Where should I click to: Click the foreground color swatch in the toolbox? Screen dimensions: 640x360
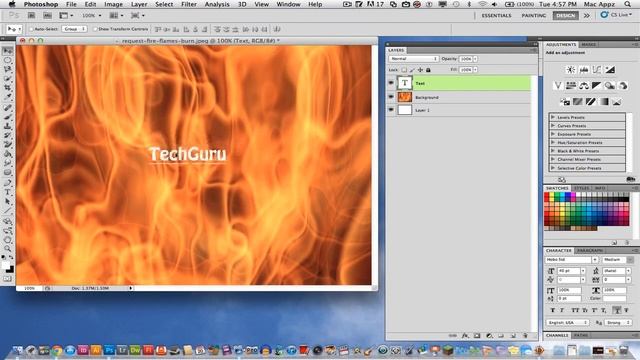pos(6,266)
